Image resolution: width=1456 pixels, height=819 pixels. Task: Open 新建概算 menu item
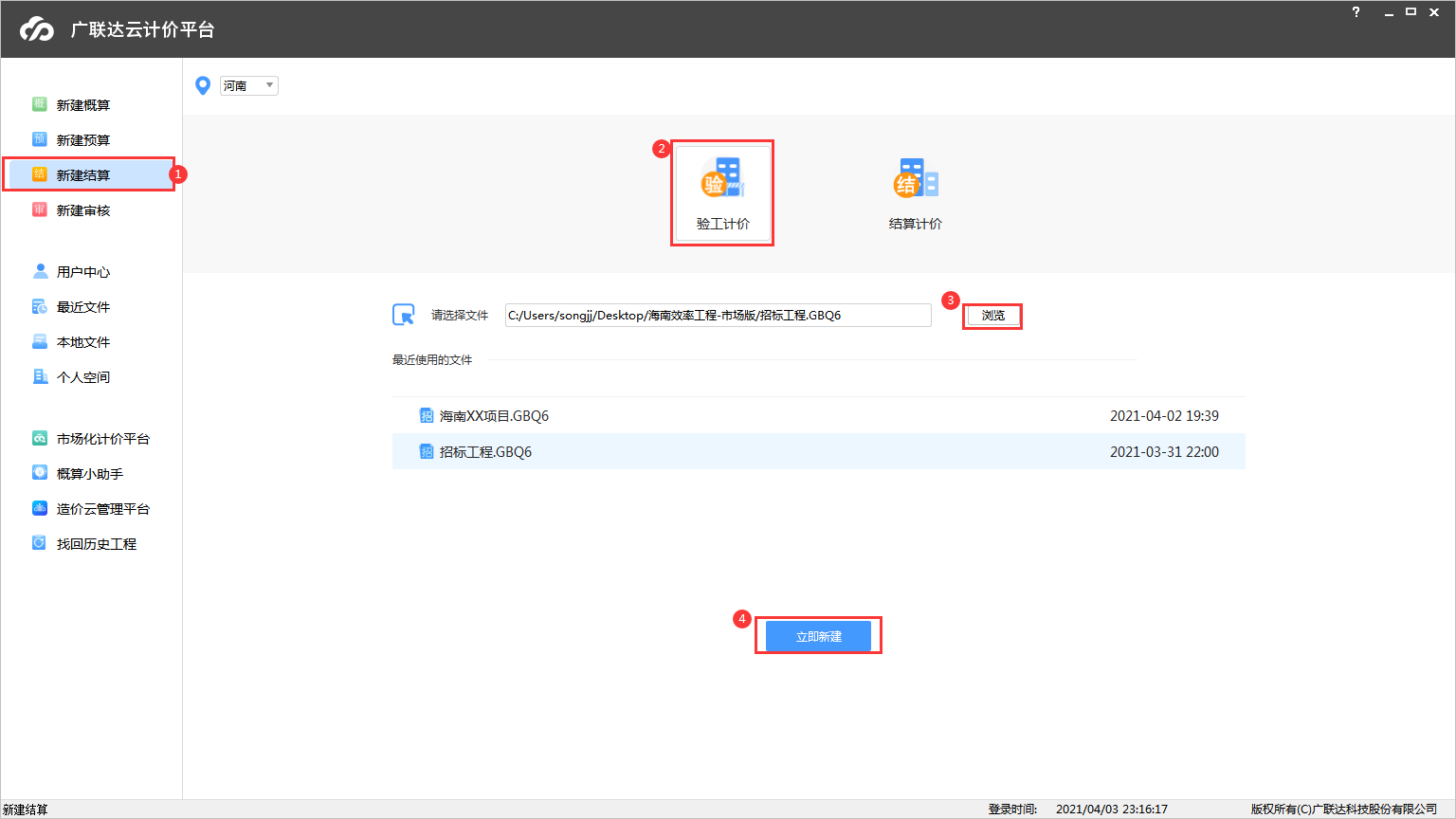point(83,105)
